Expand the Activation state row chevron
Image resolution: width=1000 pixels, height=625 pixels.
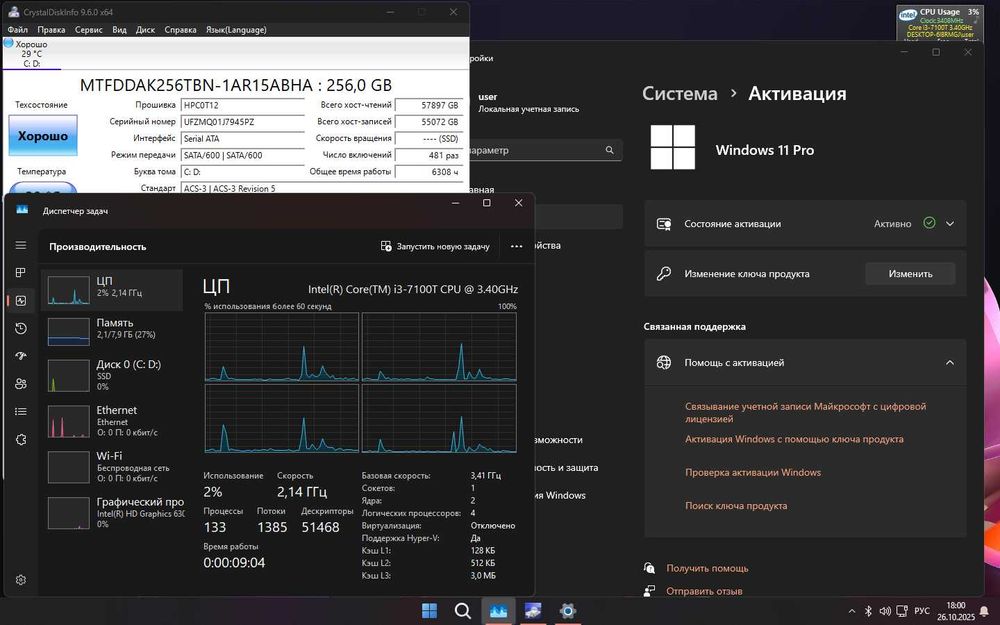[950, 224]
